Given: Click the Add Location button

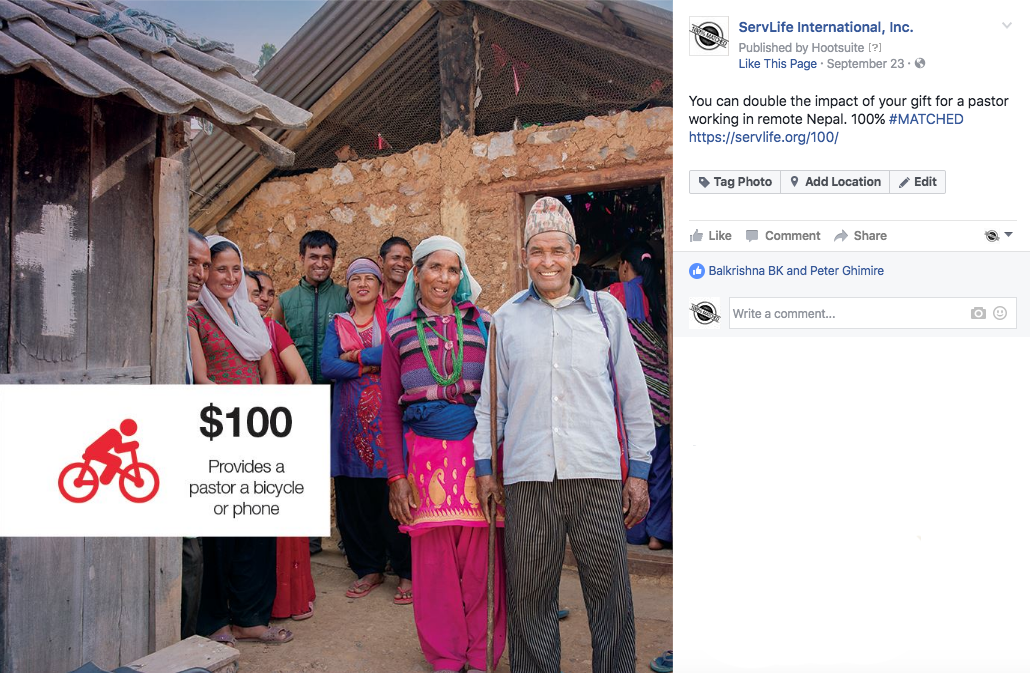Looking at the screenshot, I should tap(835, 182).
